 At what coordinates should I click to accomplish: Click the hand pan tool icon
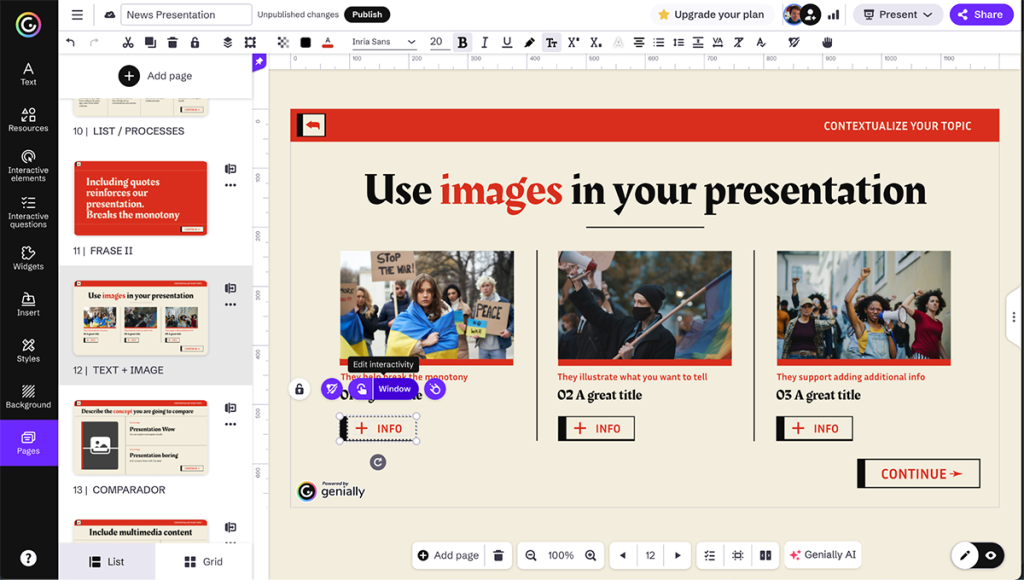(x=827, y=42)
